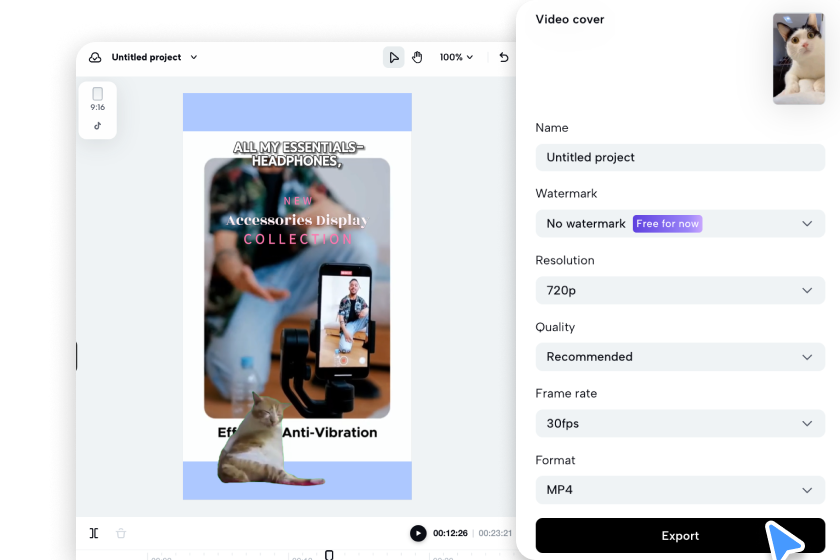
Task: Select the ALL MY ESSENTIALS caption
Action: point(298,154)
